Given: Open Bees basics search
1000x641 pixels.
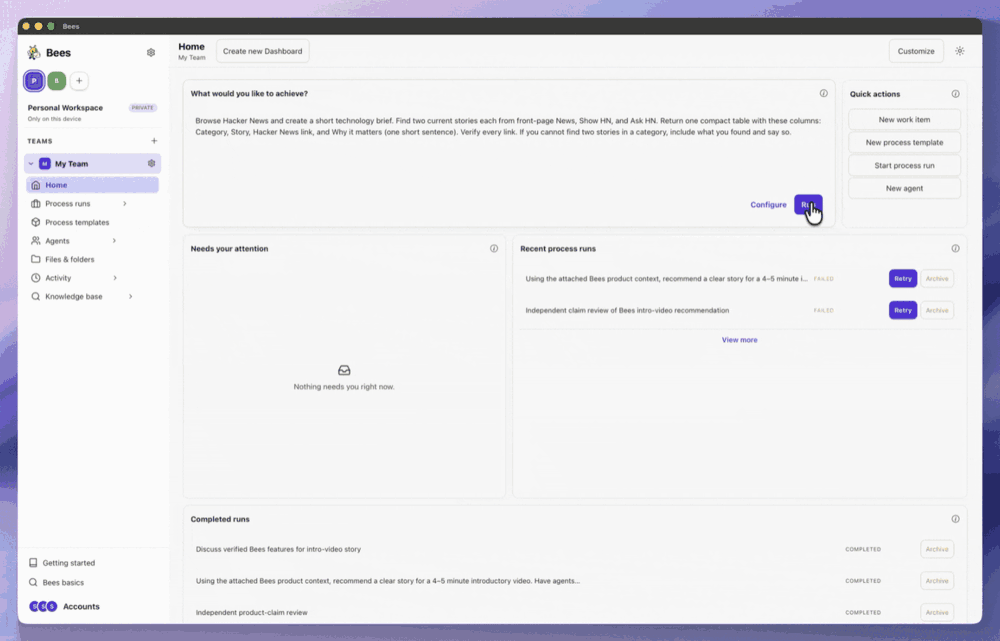Looking at the screenshot, I should [x=57, y=582].
